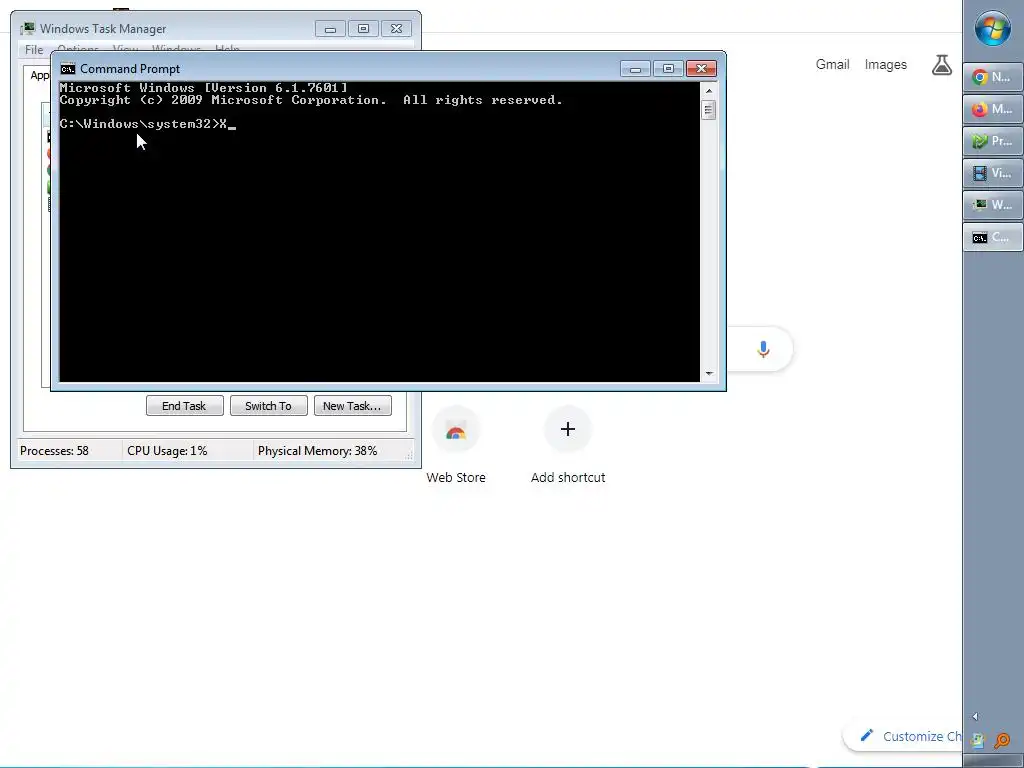Click the New Task... button
Screen dimensions: 1024x768
(x=353, y=406)
